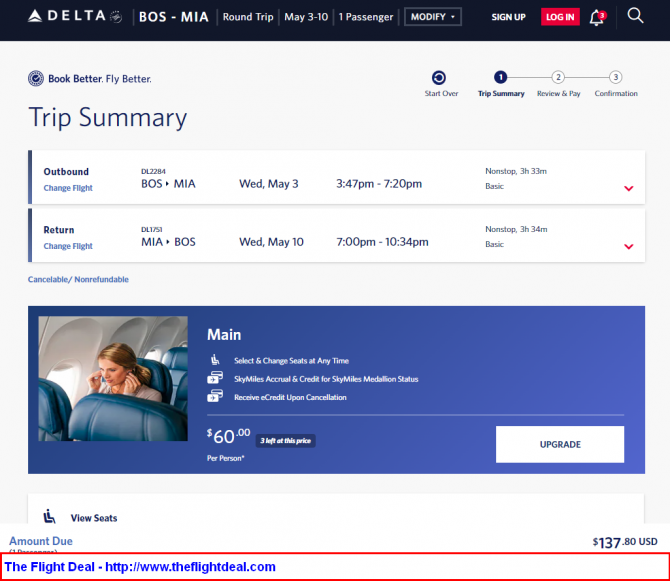Expand the Return flight details chevron
670x581 pixels.
point(629,246)
